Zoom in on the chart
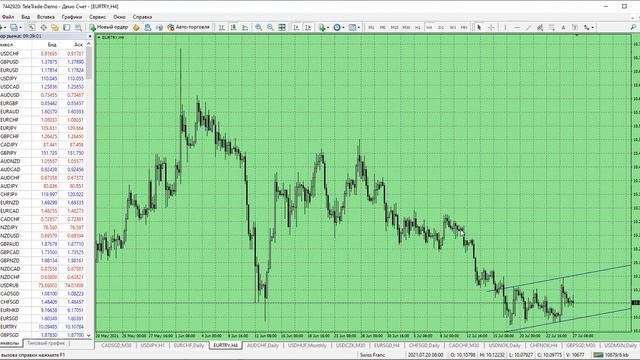The height and width of the screenshot is (360, 640). 258,27
